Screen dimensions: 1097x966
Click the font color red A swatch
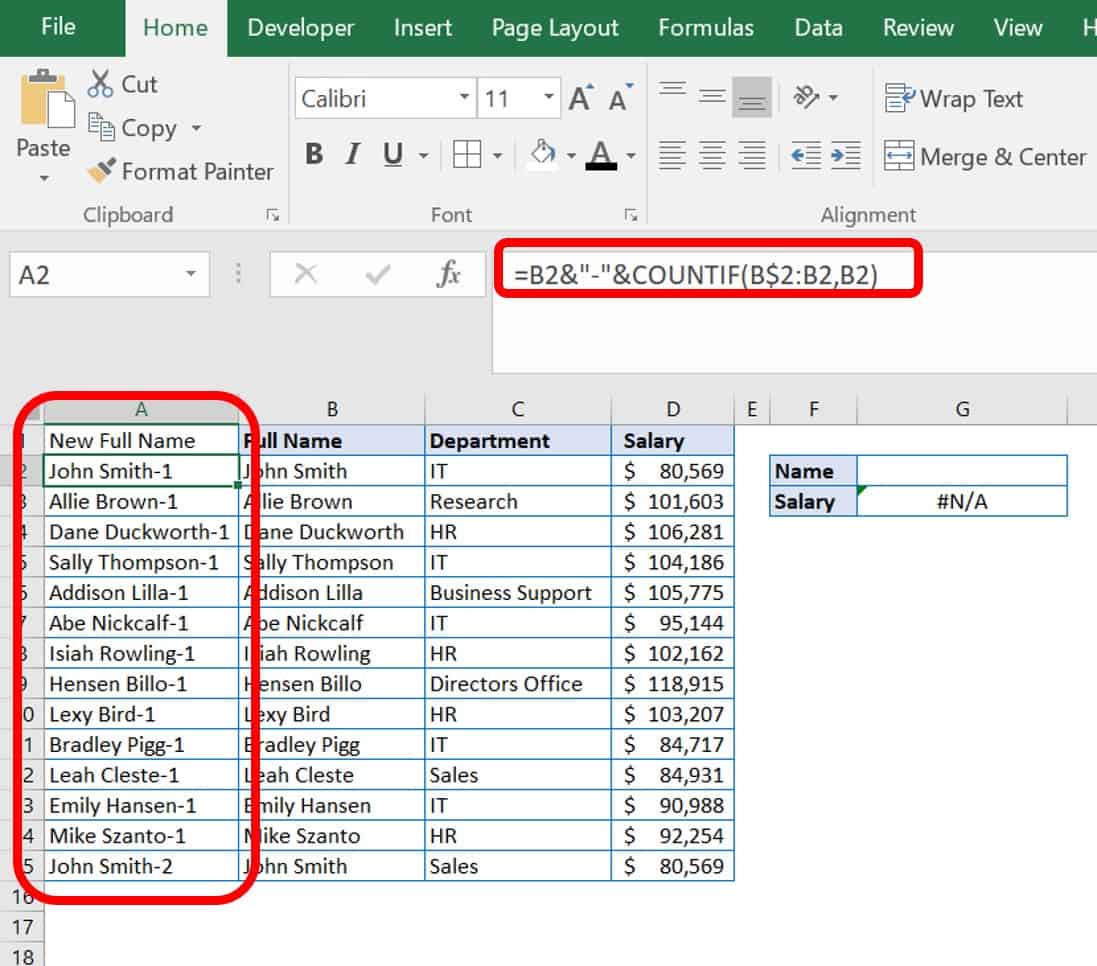pos(601,155)
